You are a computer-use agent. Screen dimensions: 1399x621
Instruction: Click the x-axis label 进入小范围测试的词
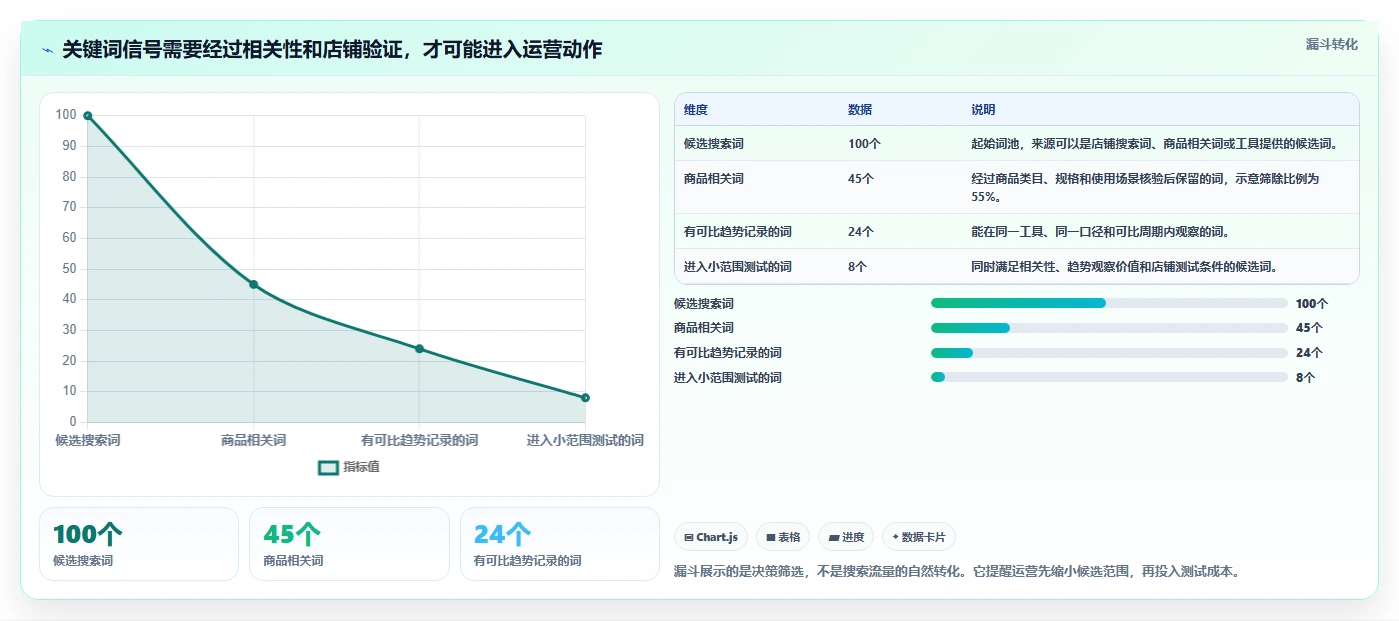pyautogui.click(x=585, y=440)
